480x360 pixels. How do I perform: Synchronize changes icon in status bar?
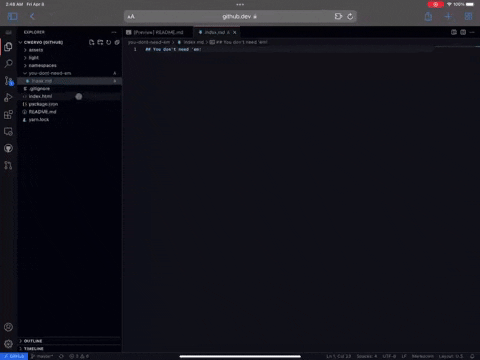[x=61, y=356]
